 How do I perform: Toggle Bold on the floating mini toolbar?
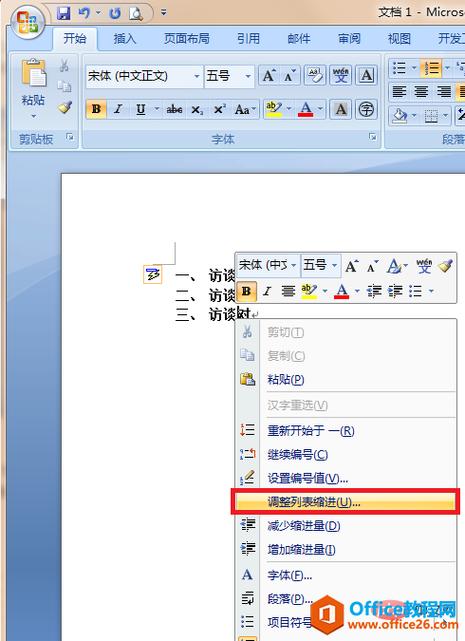pos(246,291)
